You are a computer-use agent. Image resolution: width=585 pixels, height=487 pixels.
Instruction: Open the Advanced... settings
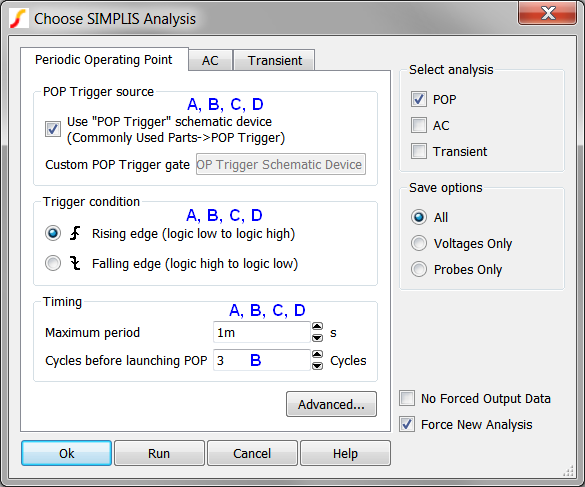331,404
